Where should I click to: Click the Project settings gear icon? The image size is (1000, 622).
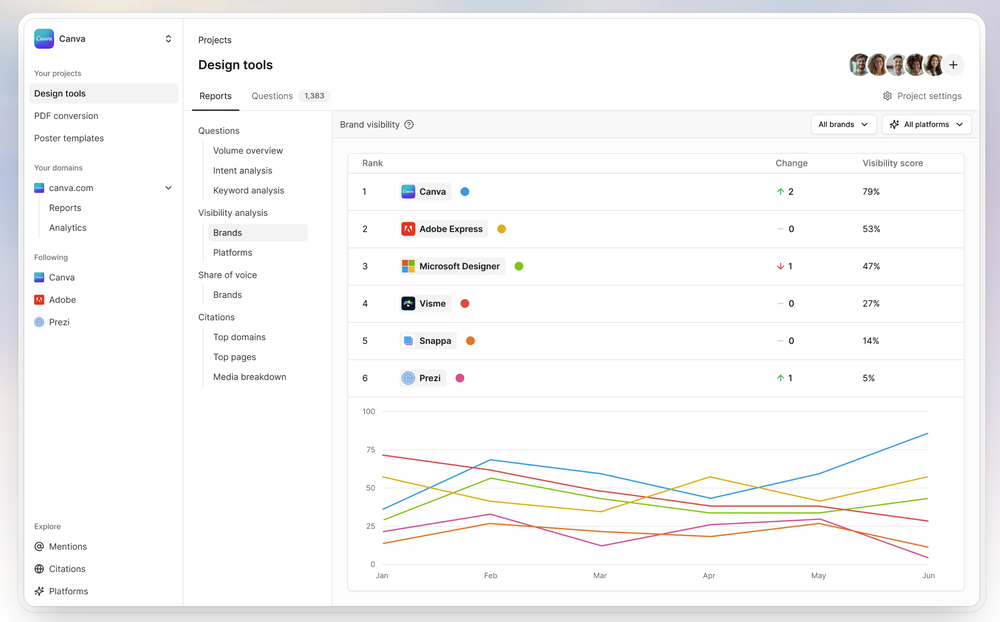coord(887,96)
